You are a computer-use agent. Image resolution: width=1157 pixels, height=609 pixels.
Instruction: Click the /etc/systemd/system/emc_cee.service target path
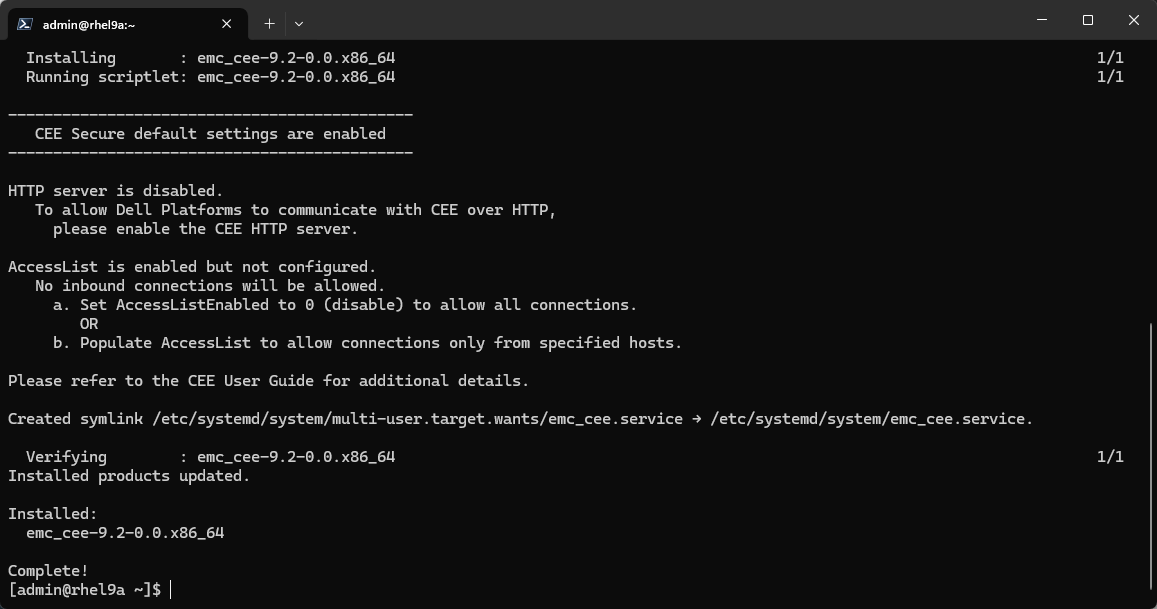pyautogui.click(x=871, y=419)
